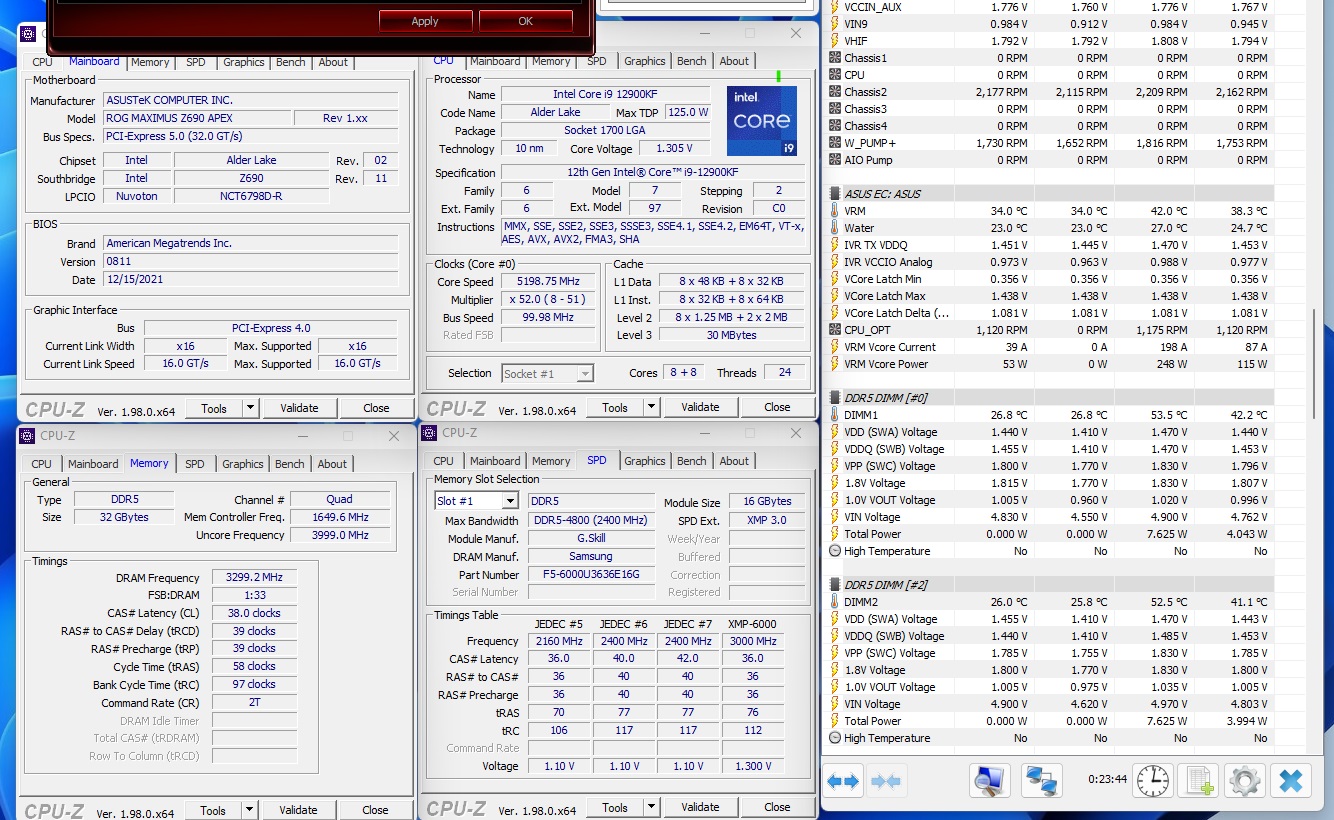Screen dimensions: 1334x820
Task: Click the clock reset timer icon
Action: pyautogui.click(x=1153, y=781)
